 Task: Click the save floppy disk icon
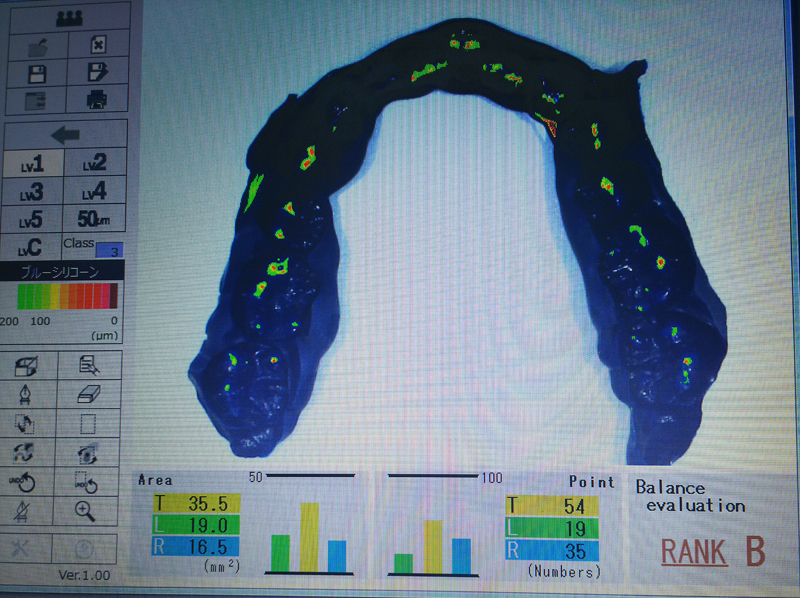[36, 73]
